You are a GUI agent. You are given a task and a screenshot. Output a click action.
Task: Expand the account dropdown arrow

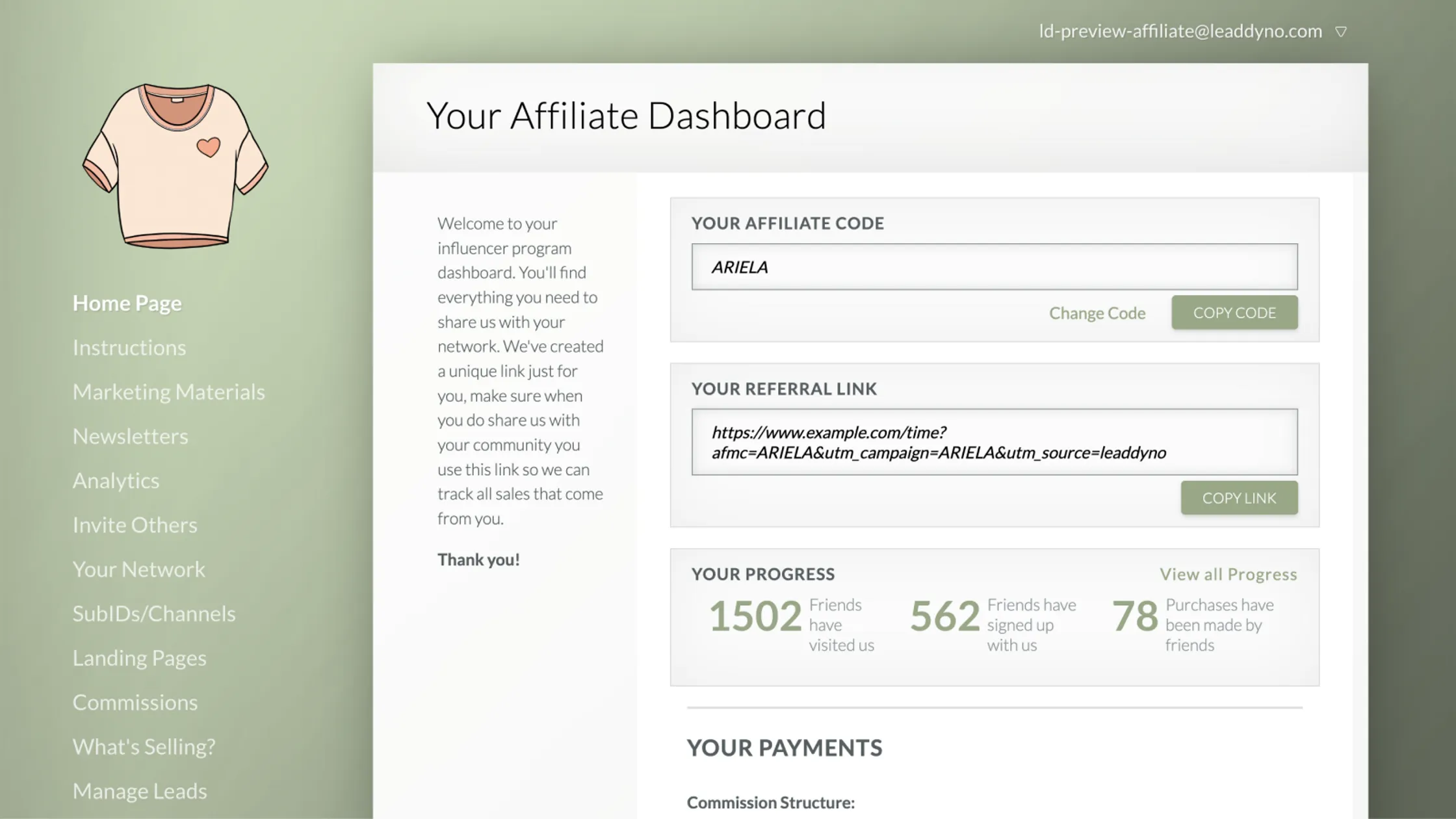(1340, 32)
